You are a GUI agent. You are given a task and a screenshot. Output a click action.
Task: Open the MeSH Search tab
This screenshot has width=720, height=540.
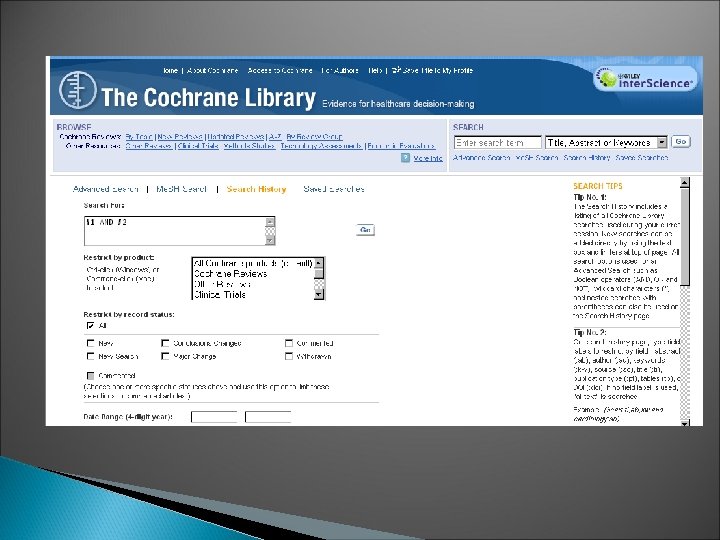(x=181, y=189)
